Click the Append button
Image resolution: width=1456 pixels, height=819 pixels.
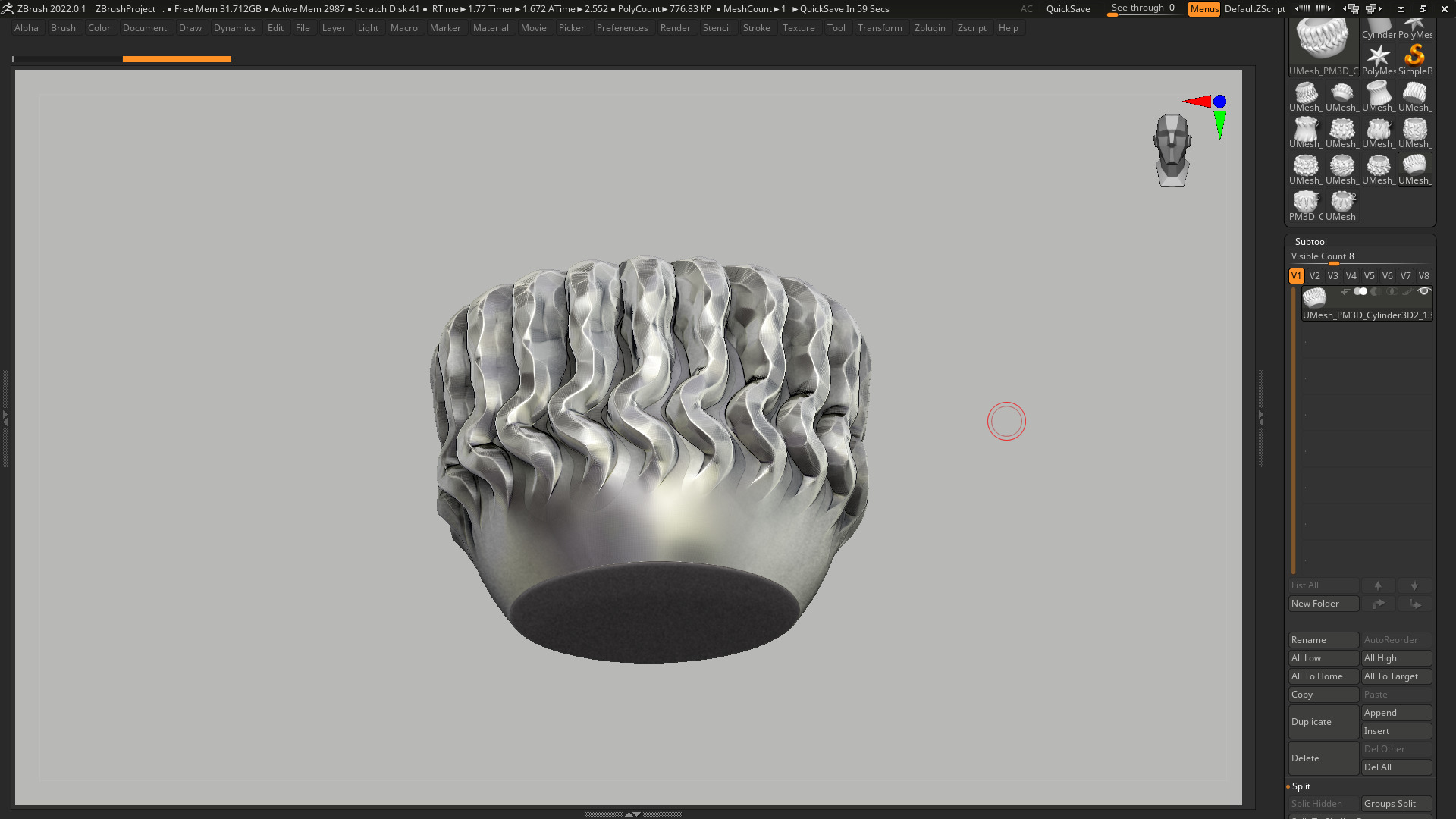click(1397, 713)
